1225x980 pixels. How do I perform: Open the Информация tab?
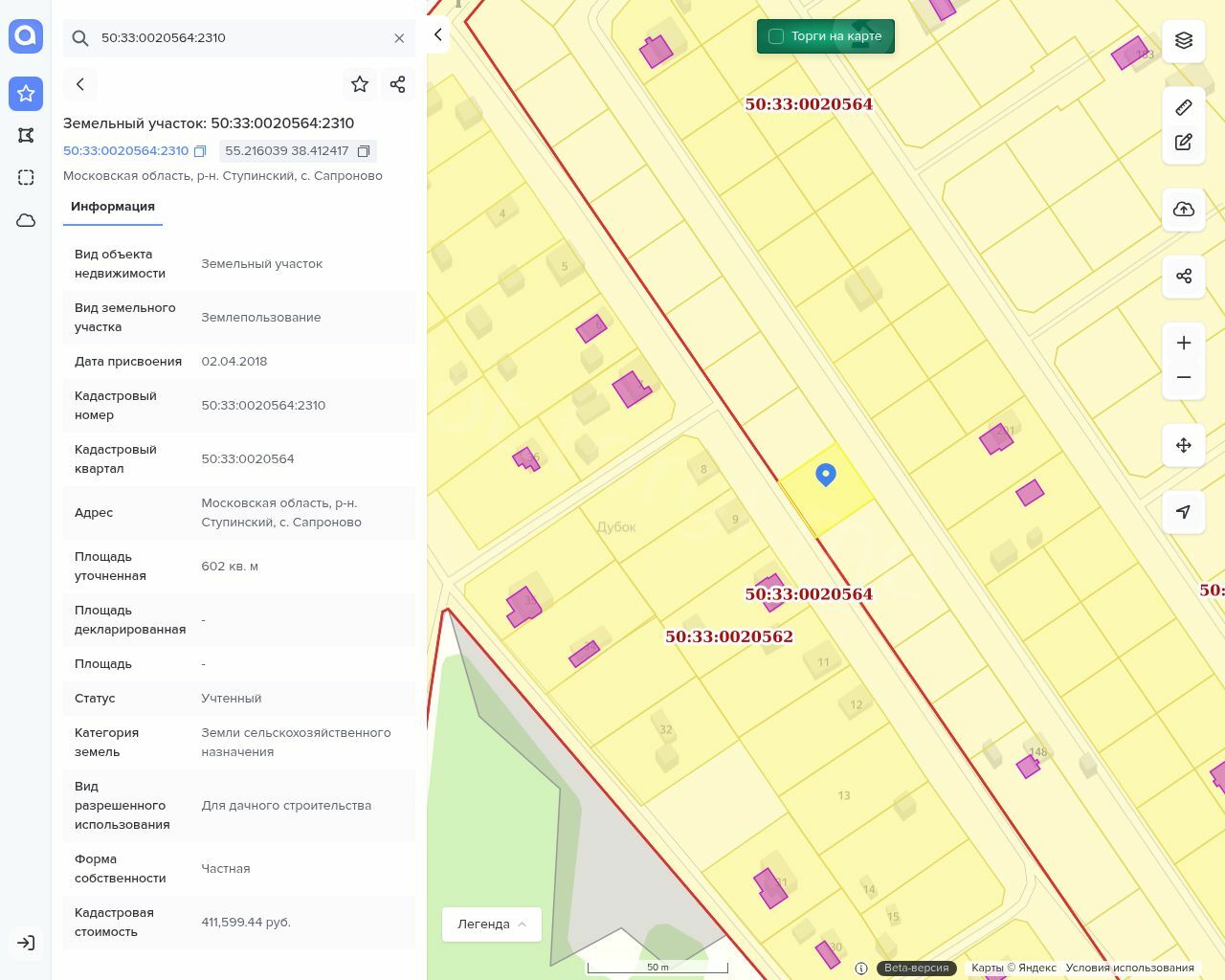tap(113, 207)
